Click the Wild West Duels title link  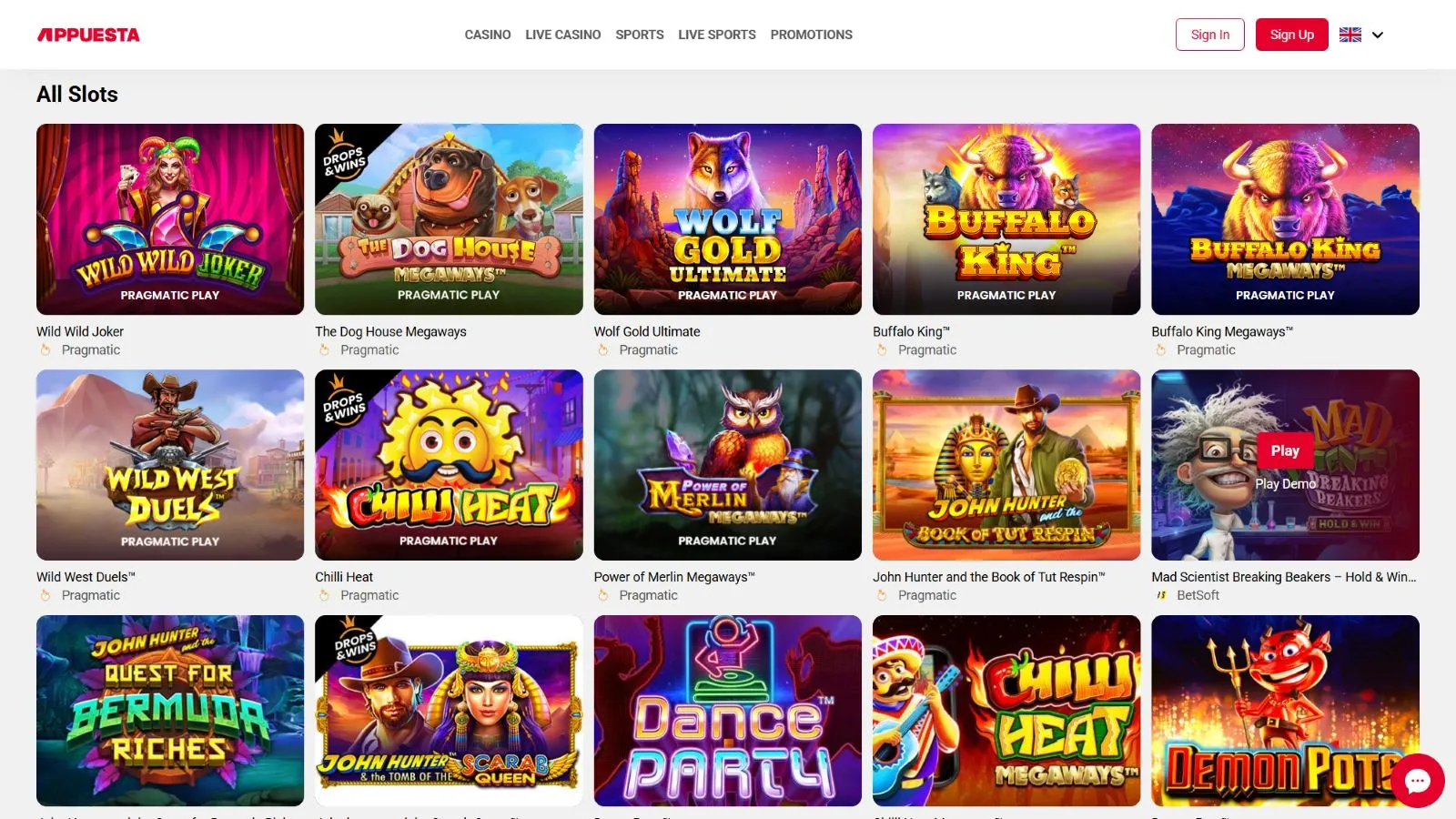(86, 577)
